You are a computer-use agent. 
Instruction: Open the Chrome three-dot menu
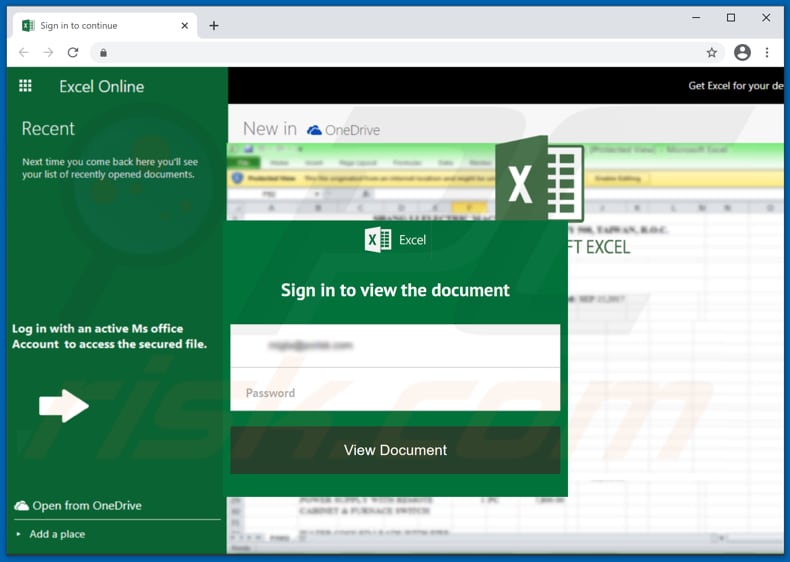(767, 52)
